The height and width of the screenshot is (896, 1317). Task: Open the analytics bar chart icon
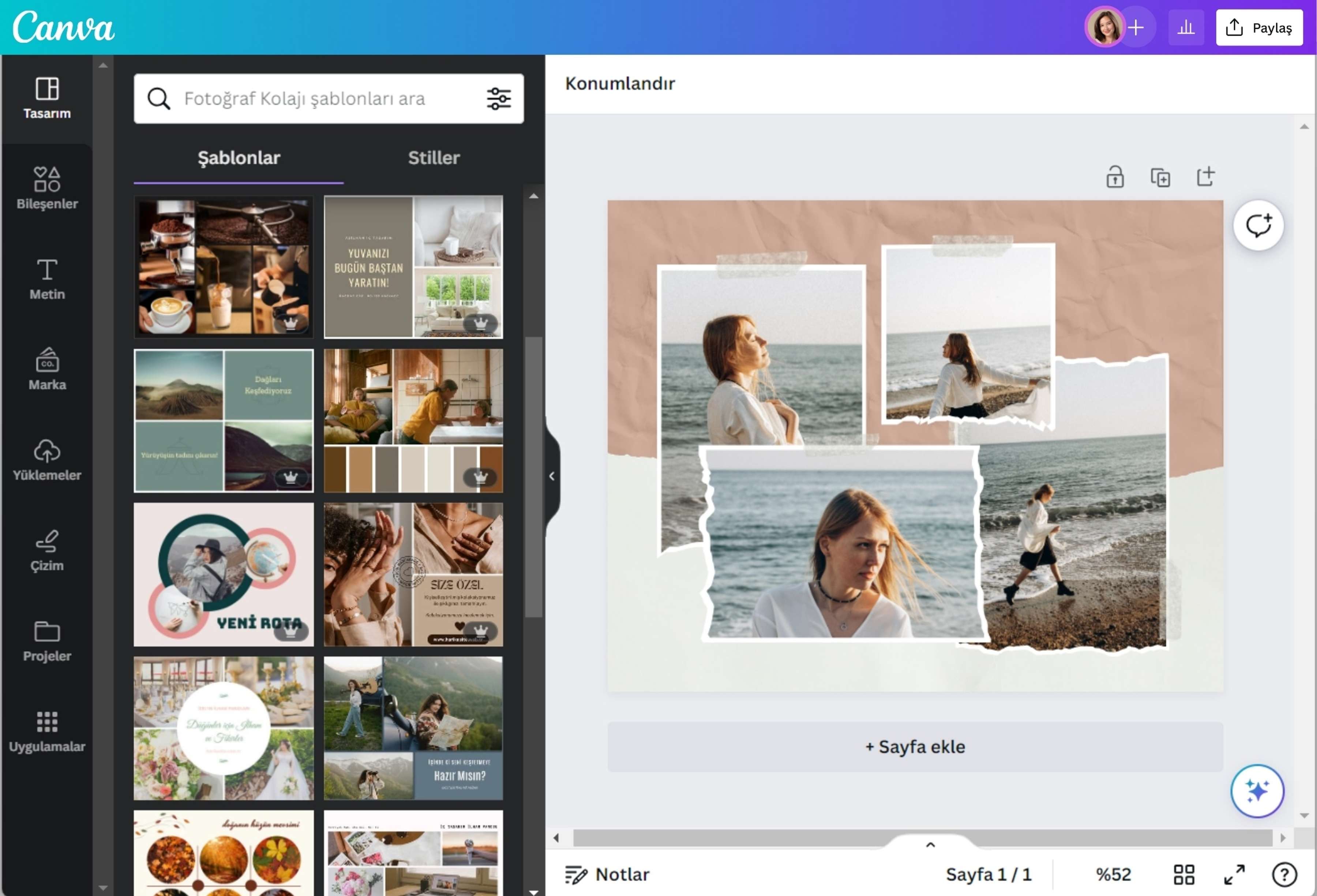click(1186, 28)
